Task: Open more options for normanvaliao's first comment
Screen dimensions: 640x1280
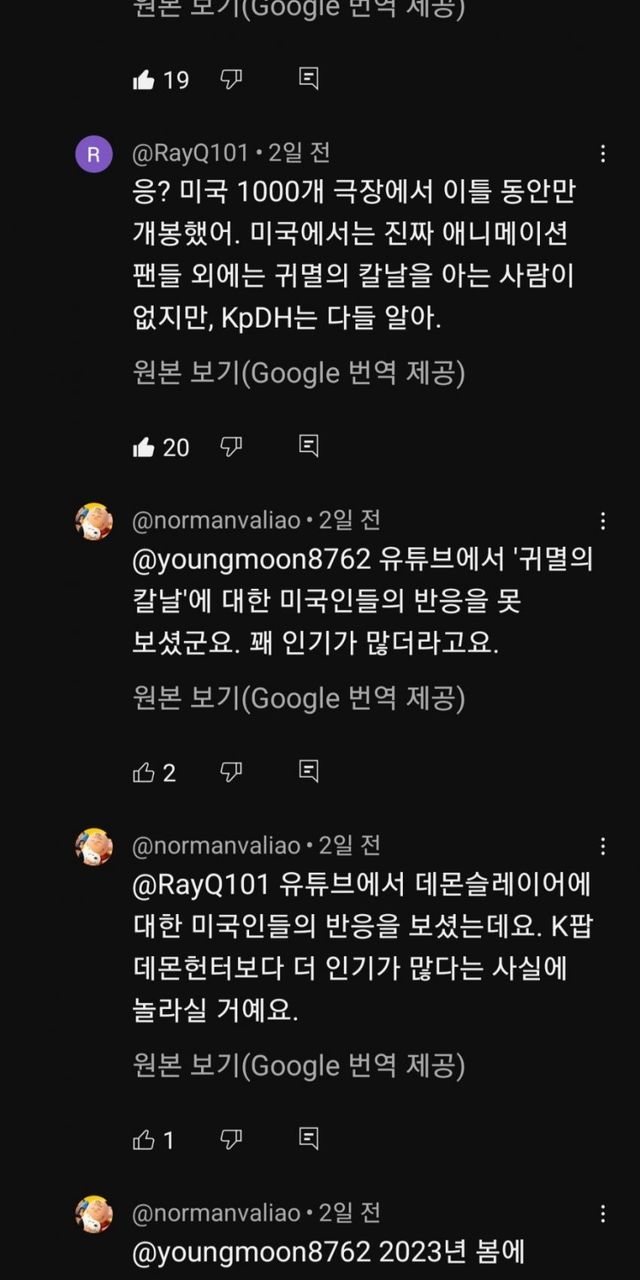Action: (603, 521)
